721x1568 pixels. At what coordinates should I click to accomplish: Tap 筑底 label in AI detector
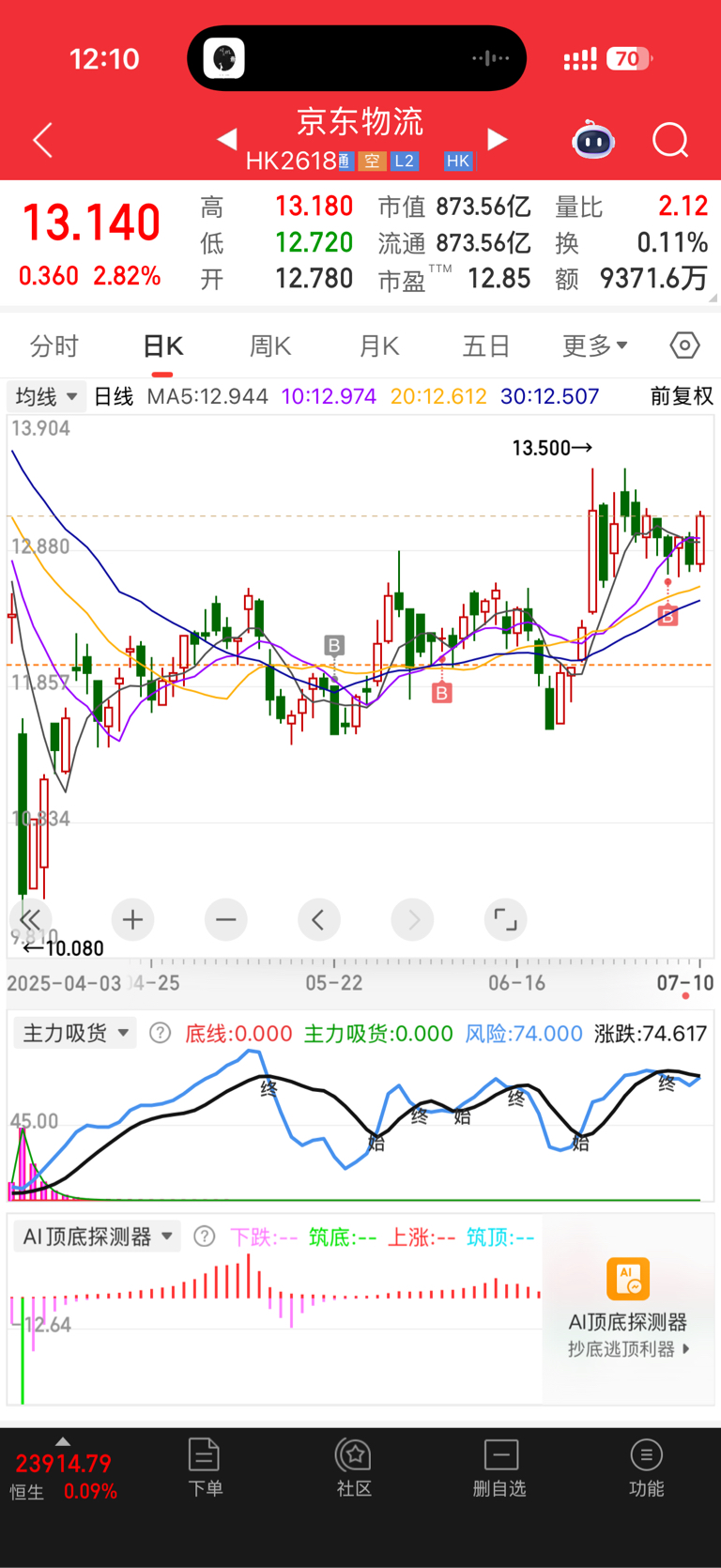point(343,1237)
